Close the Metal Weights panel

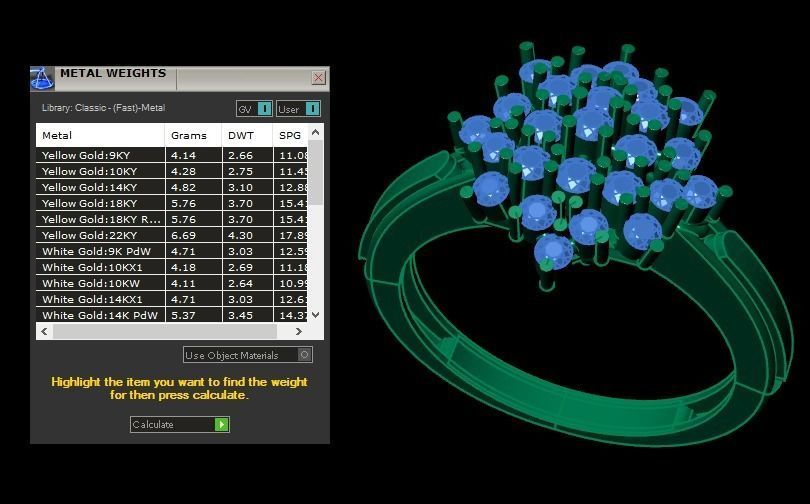click(318, 78)
